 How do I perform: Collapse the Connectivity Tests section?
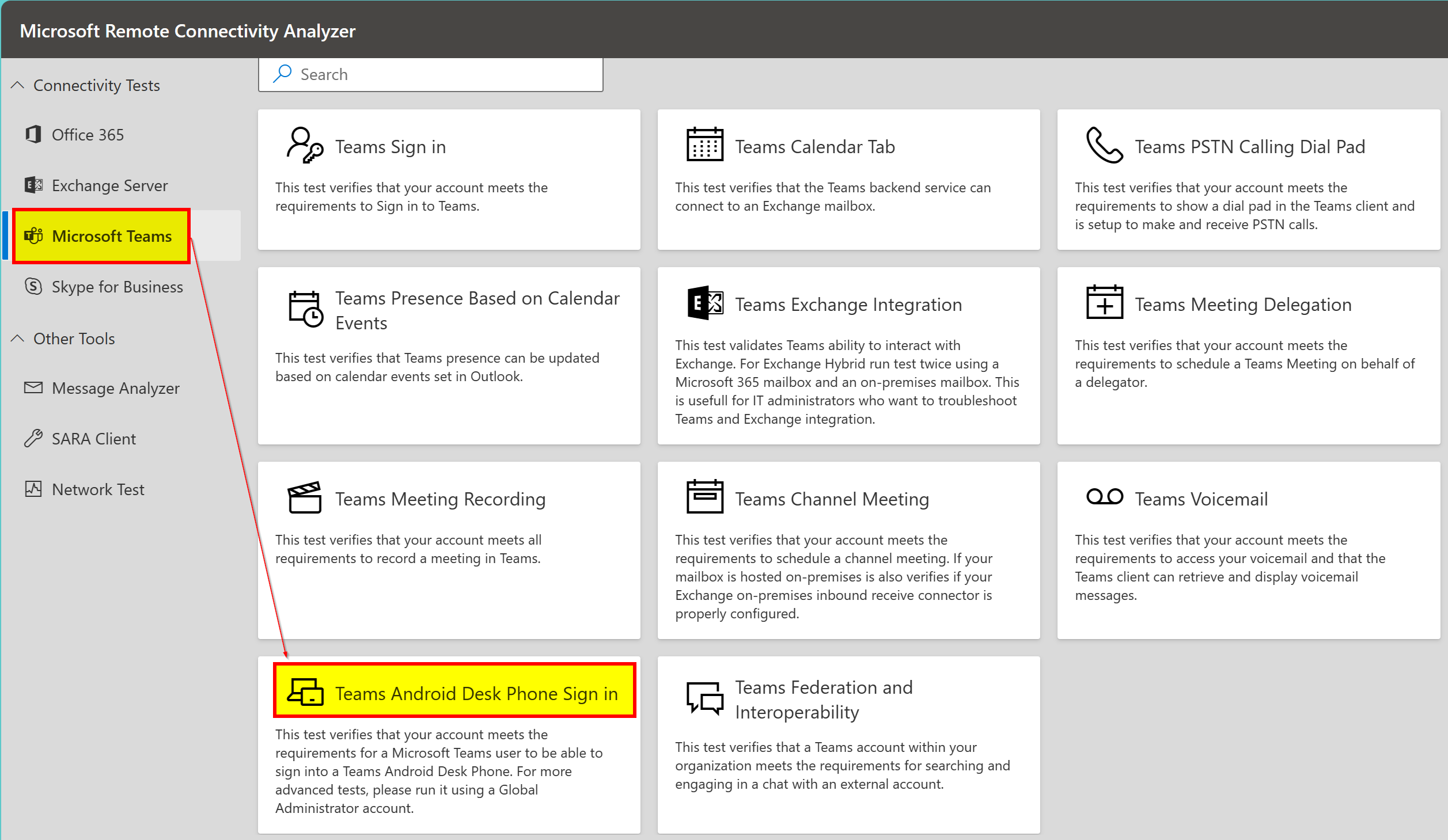[x=17, y=85]
